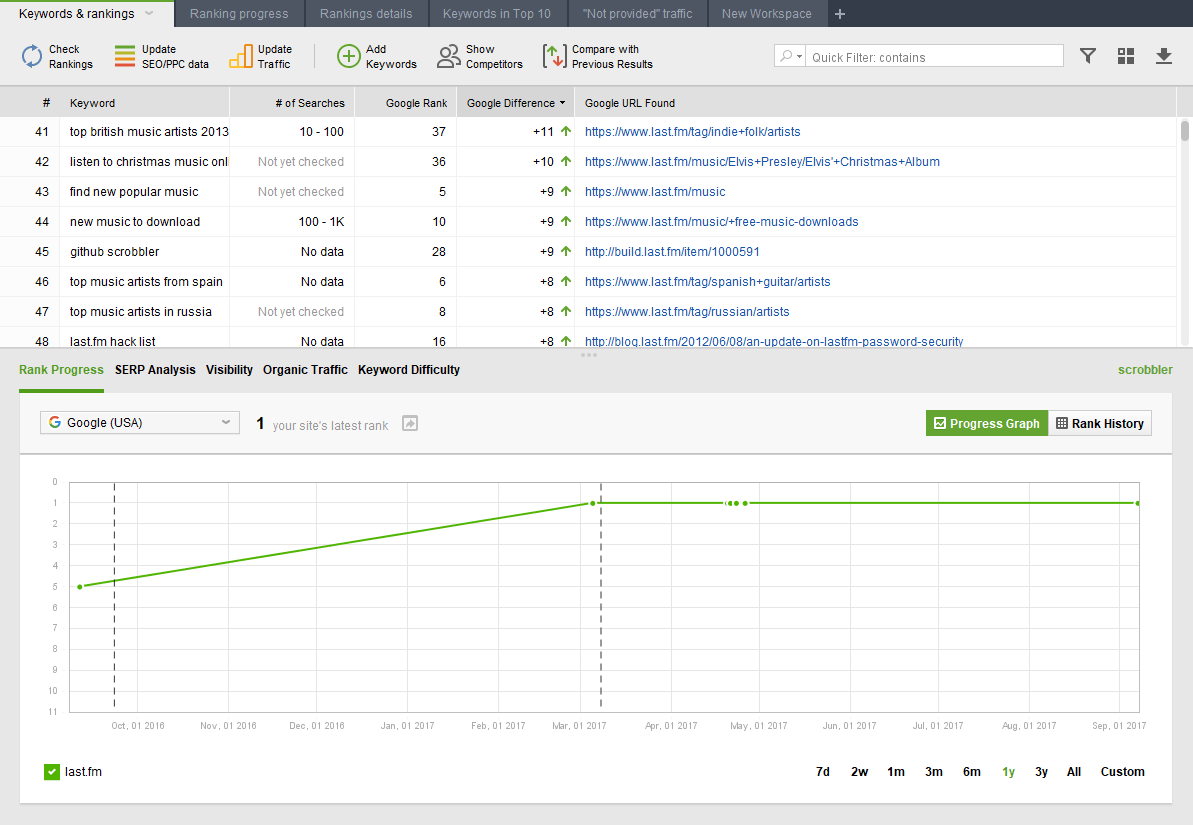The width and height of the screenshot is (1193, 825).
Task: Select Compare with Previous Results icon
Action: [x=556, y=56]
